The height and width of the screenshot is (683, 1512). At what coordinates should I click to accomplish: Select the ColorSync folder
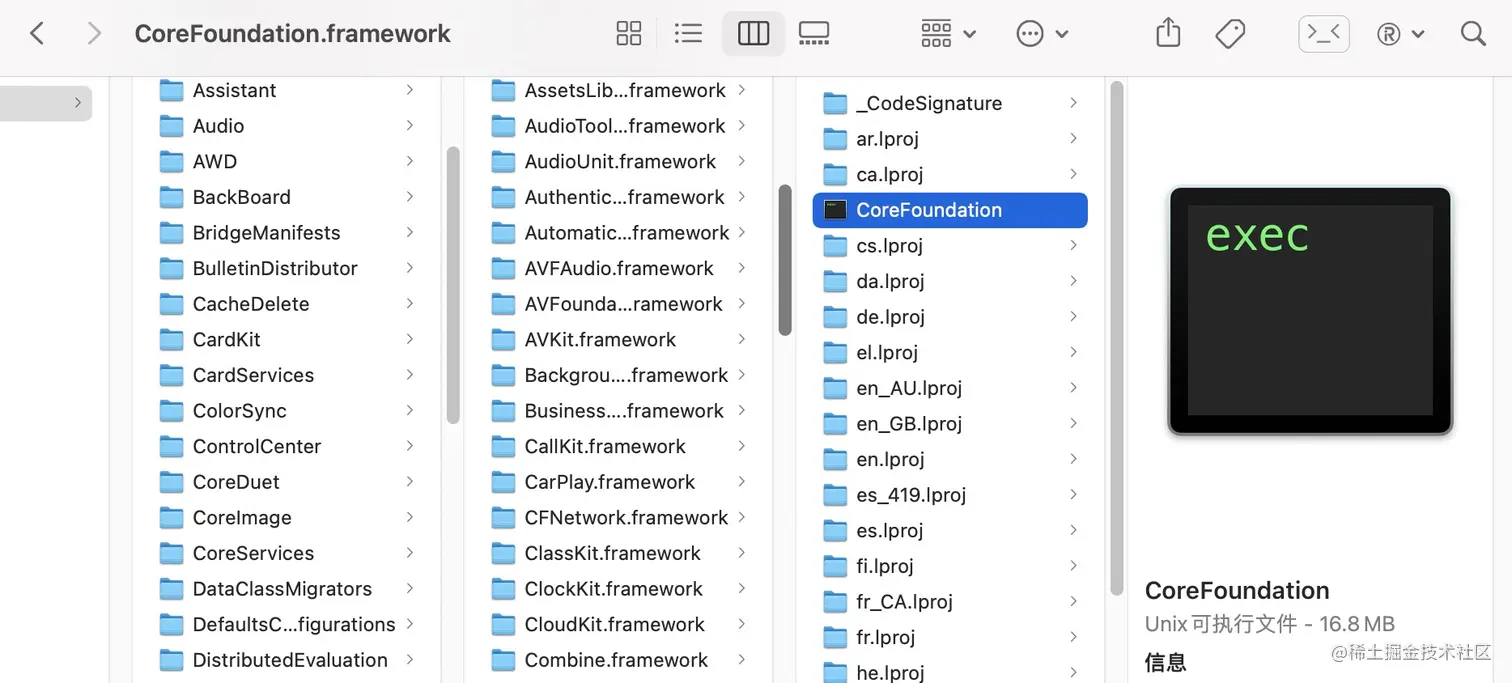(x=287, y=411)
